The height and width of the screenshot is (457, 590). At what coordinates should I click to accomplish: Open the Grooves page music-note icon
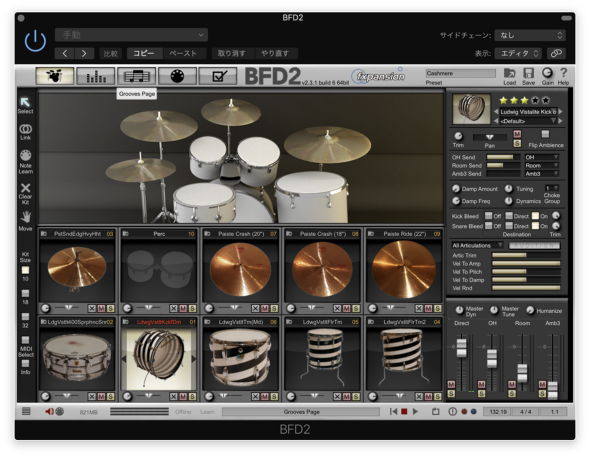137,76
